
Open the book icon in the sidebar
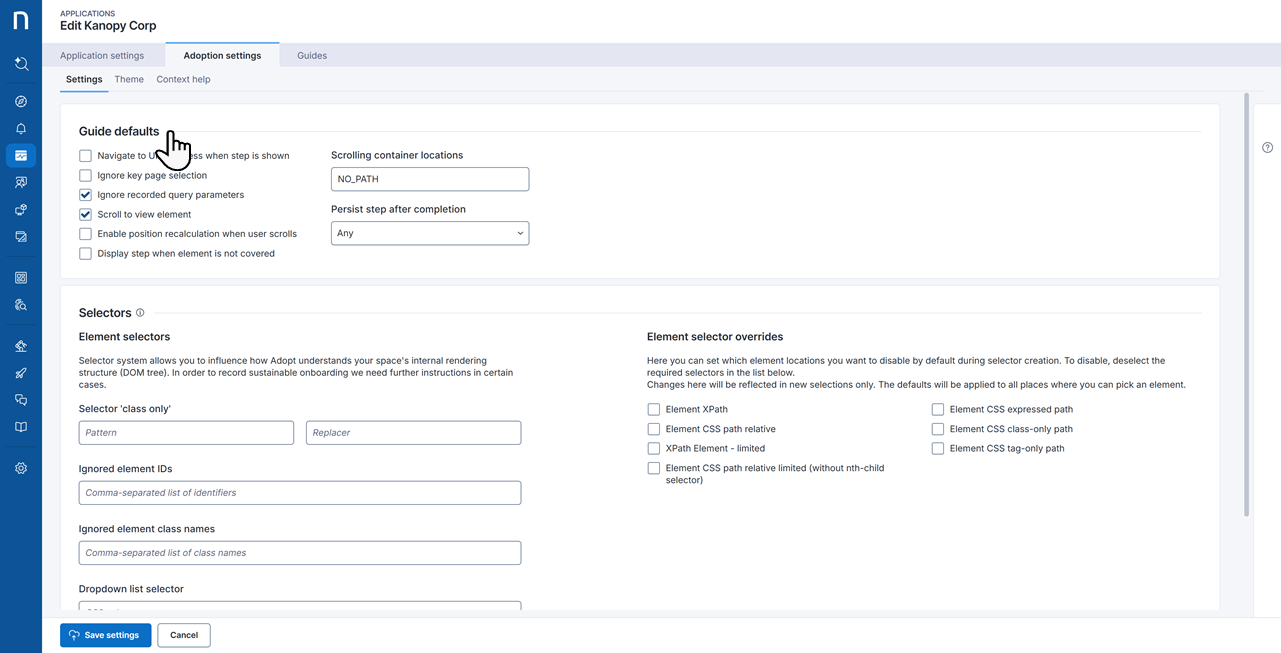click(x=21, y=427)
